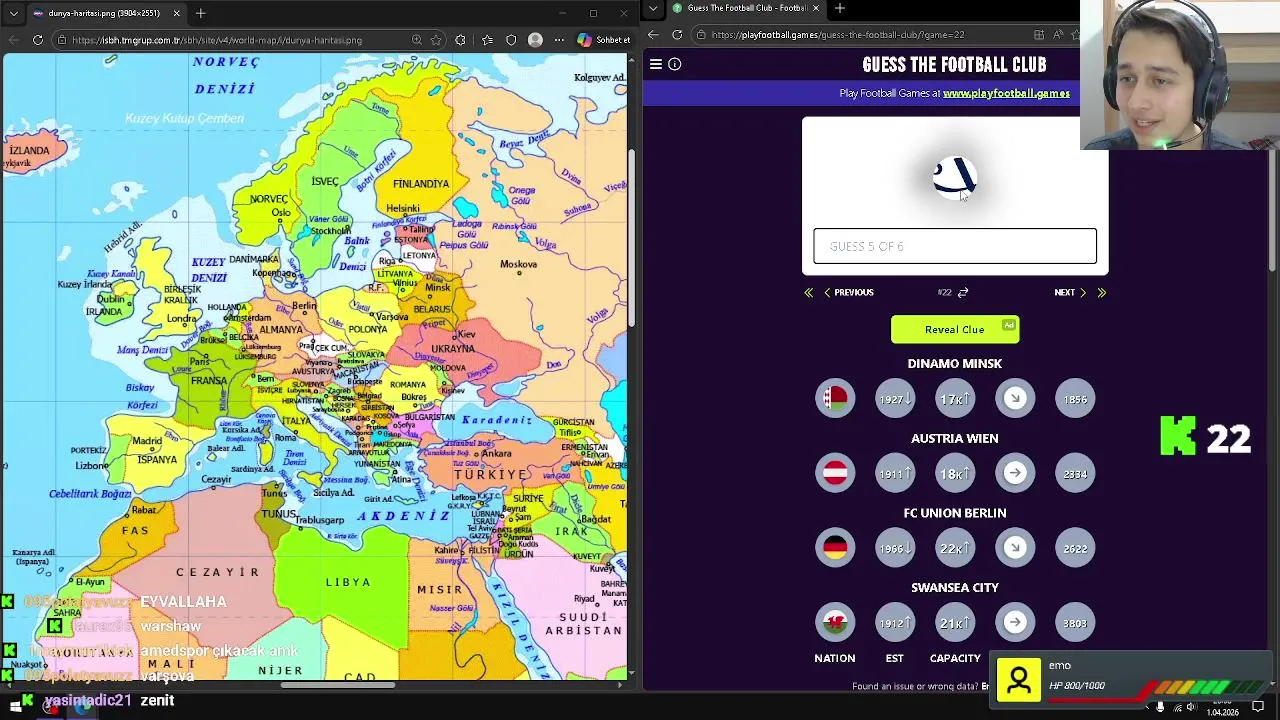This screenshot has width=1280, height=720.
Task: Refresh the football game browser page
Action: 677,34
